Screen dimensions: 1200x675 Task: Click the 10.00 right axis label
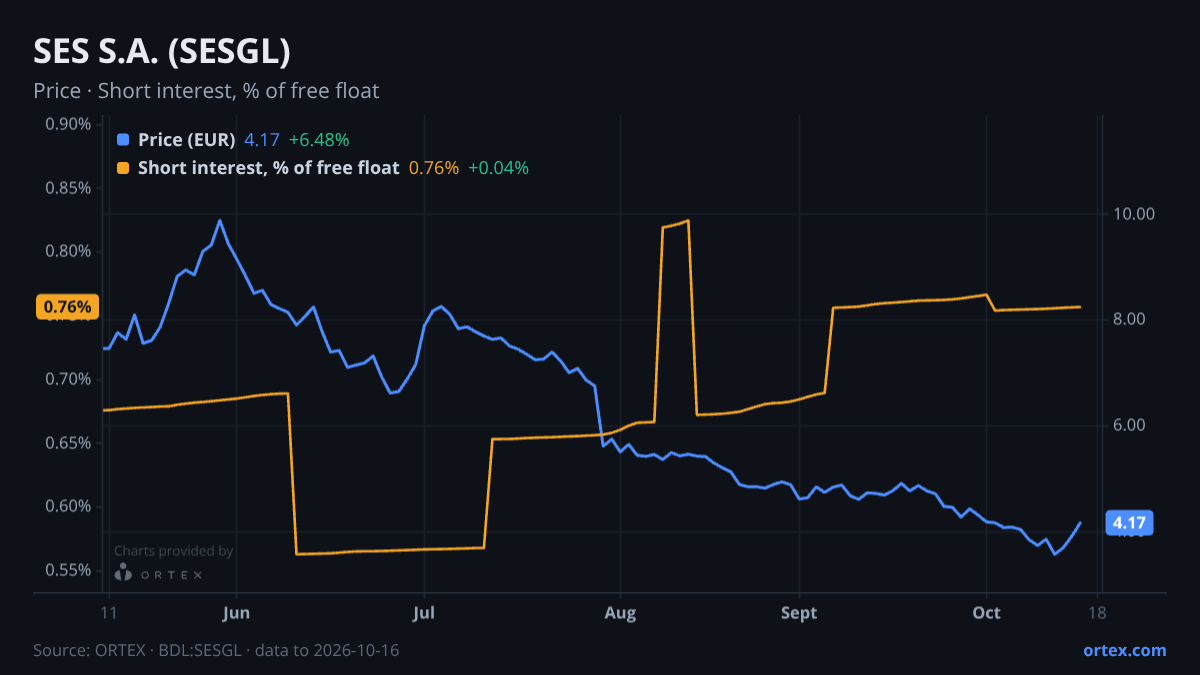1133,214
